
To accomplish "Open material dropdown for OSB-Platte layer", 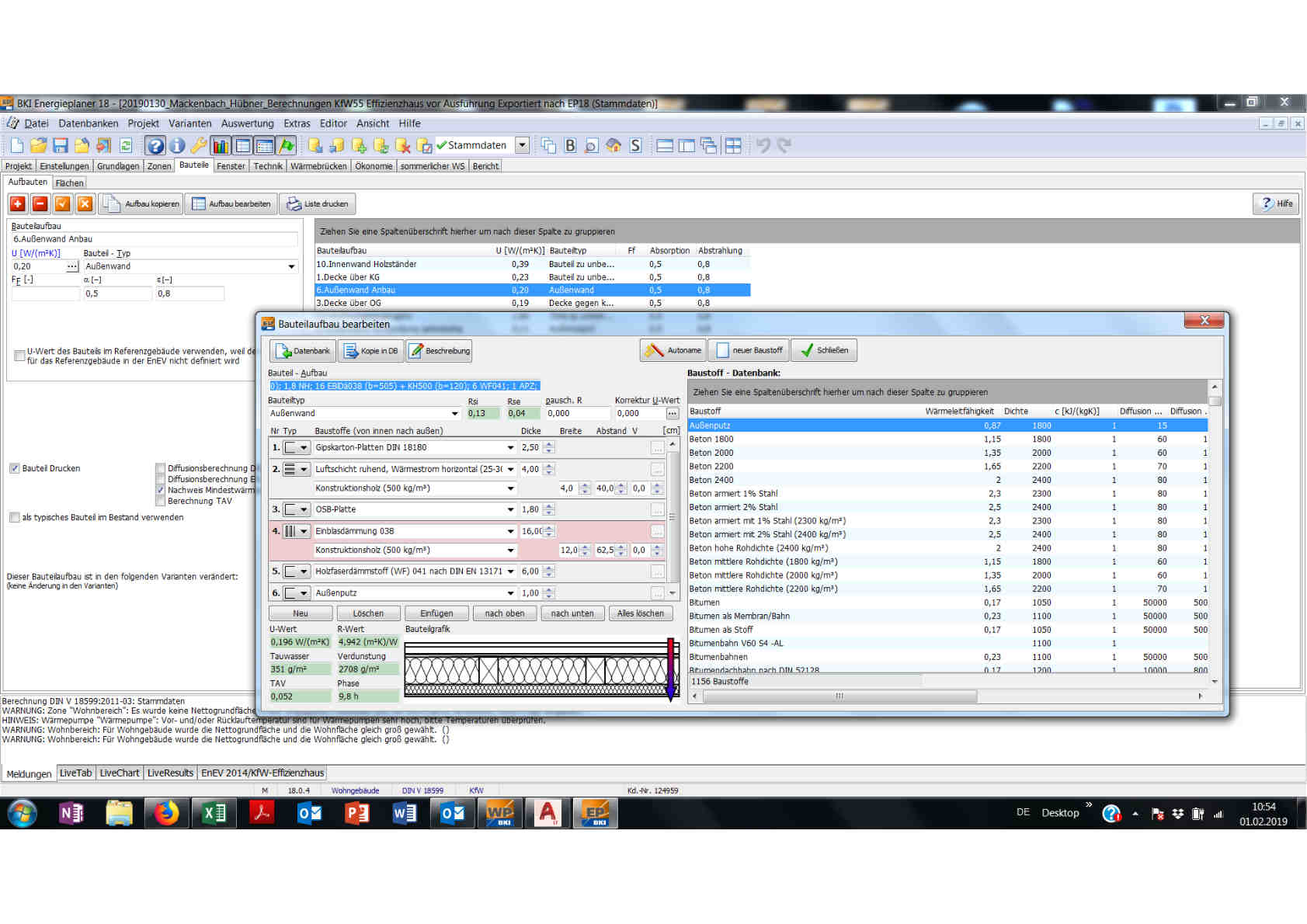I will click(510, 510).
